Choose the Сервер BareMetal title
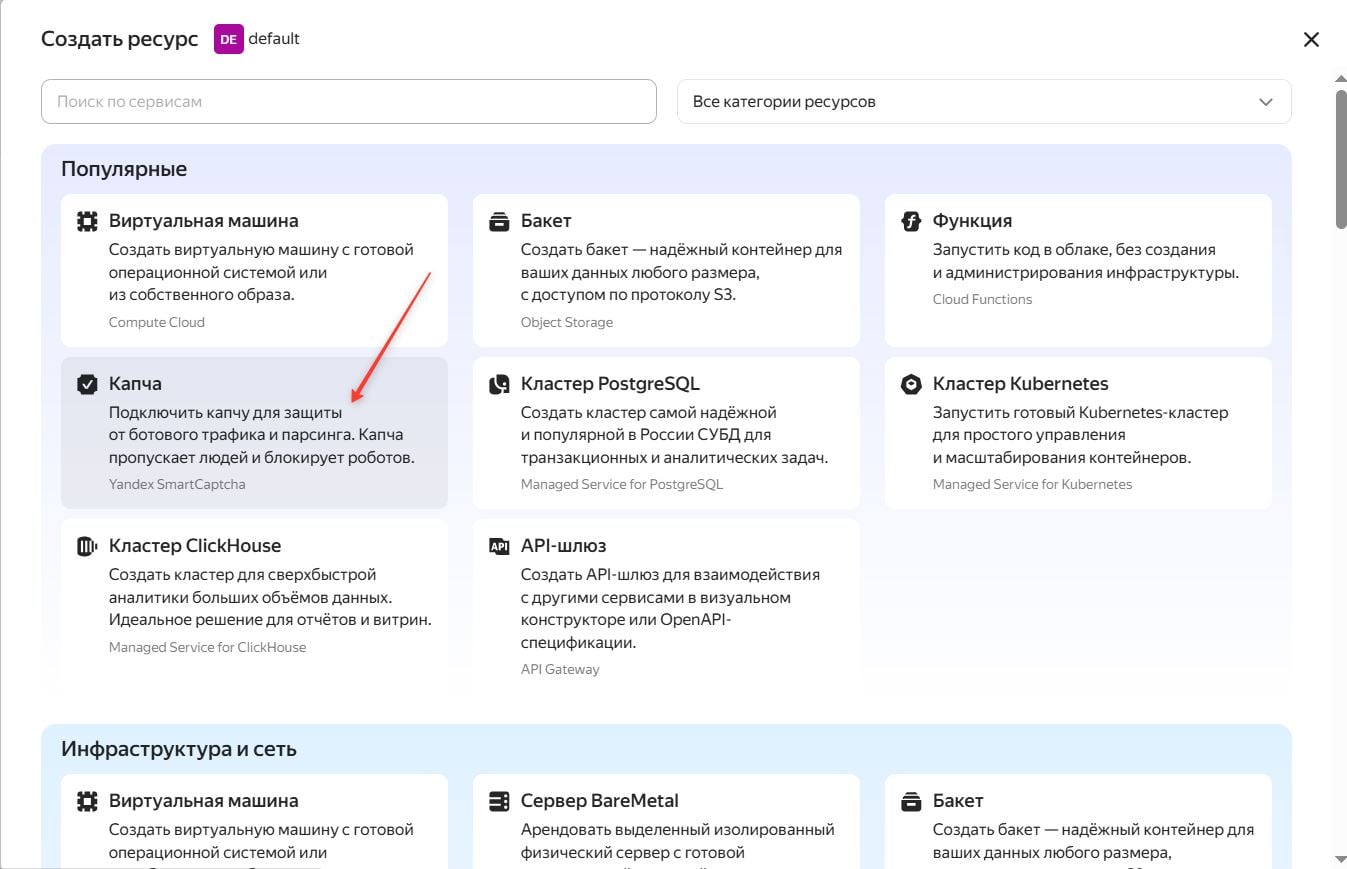The width and height of the screenshot is (1347, 869). coord(600,801)
